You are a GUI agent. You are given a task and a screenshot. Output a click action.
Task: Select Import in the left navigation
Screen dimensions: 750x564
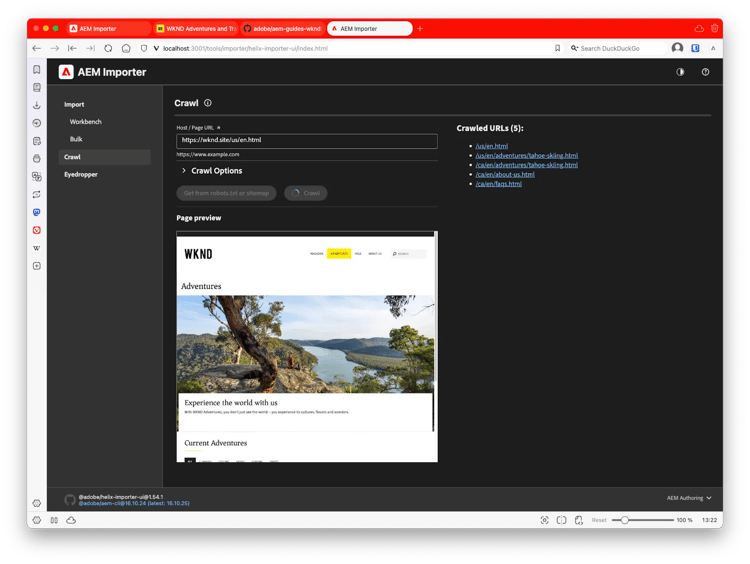pyautogui.click(x=74, y=104)
